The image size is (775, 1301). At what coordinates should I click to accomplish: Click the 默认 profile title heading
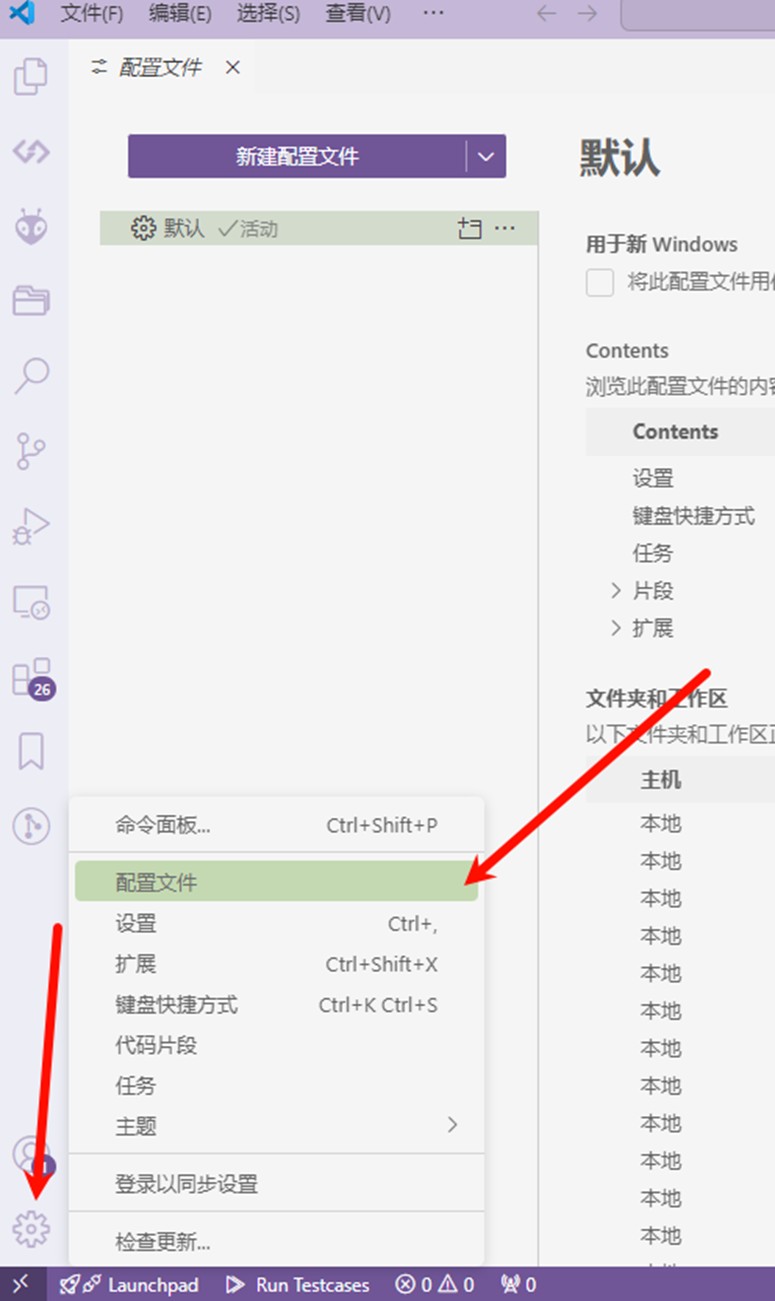[x=620, y=158]
